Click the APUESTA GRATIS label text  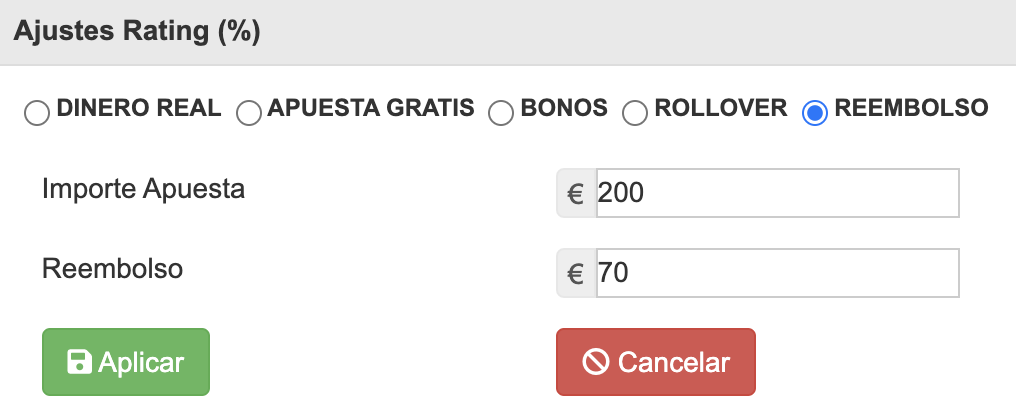click(x=370, y=108)
